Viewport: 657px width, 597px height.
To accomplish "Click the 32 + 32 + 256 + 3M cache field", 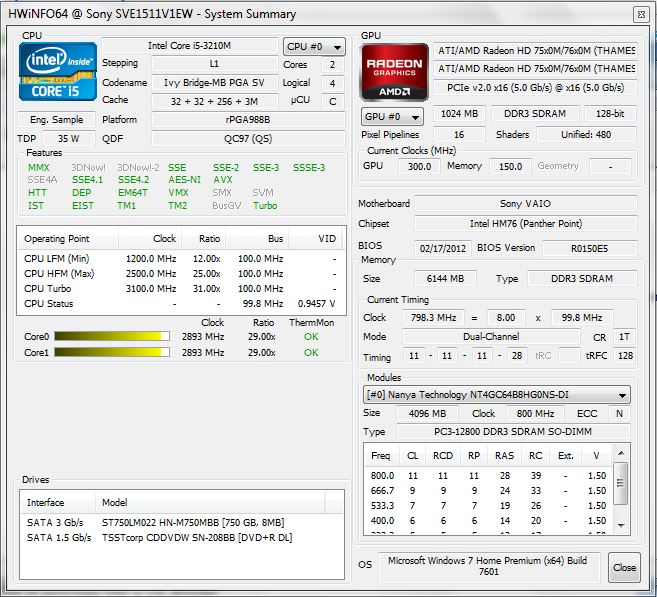I will click(215, 101).
